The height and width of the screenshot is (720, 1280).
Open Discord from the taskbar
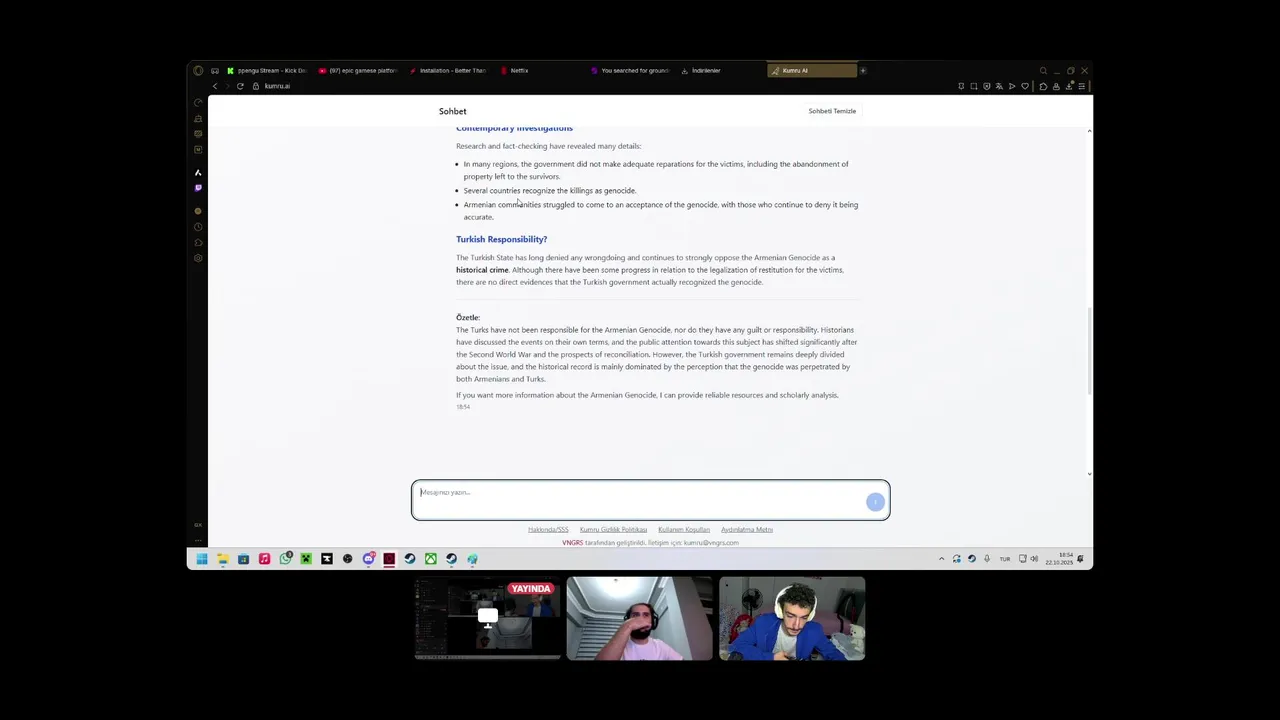368,559
